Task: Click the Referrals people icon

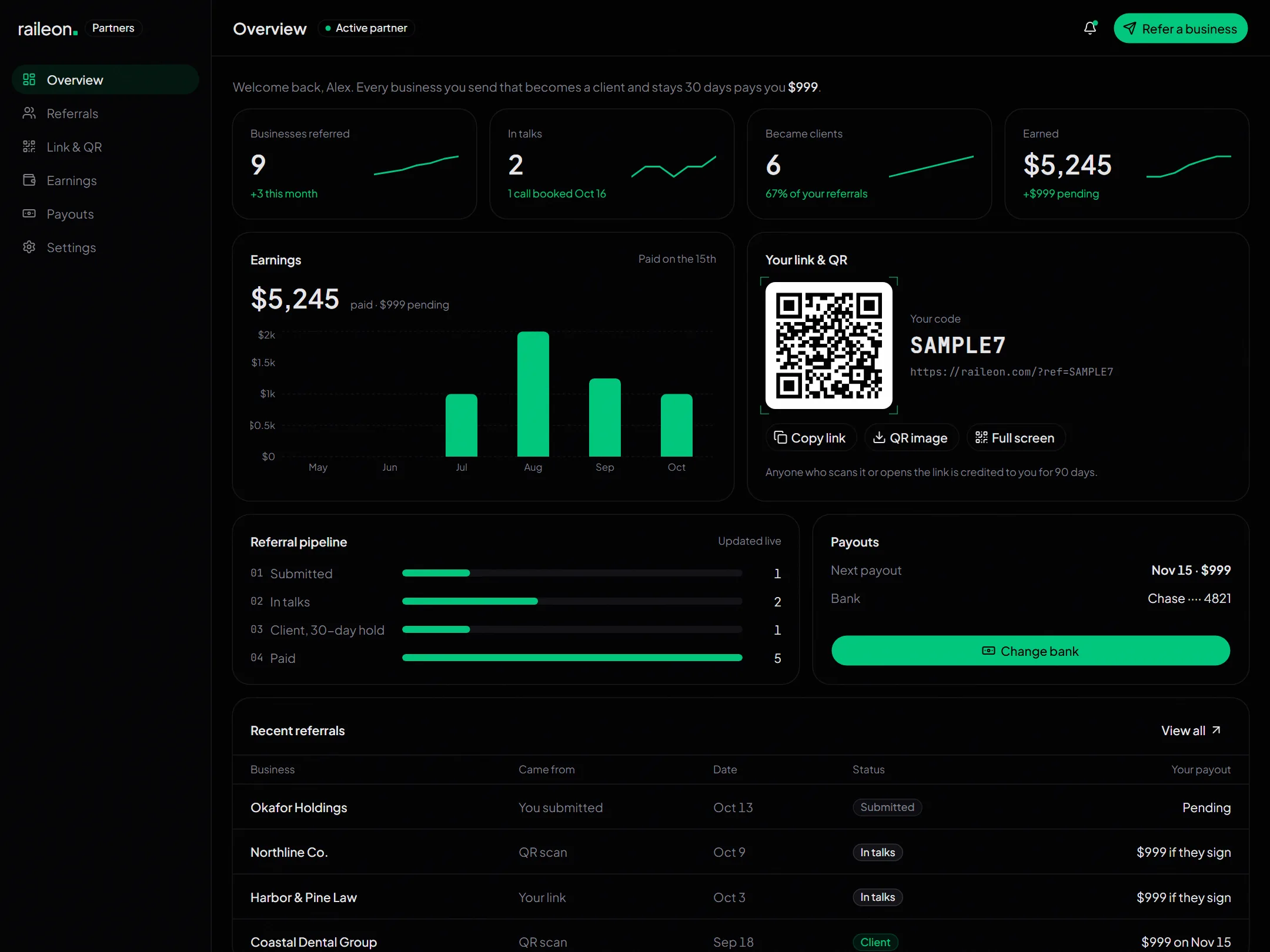Action: click(x=29, y=113)
